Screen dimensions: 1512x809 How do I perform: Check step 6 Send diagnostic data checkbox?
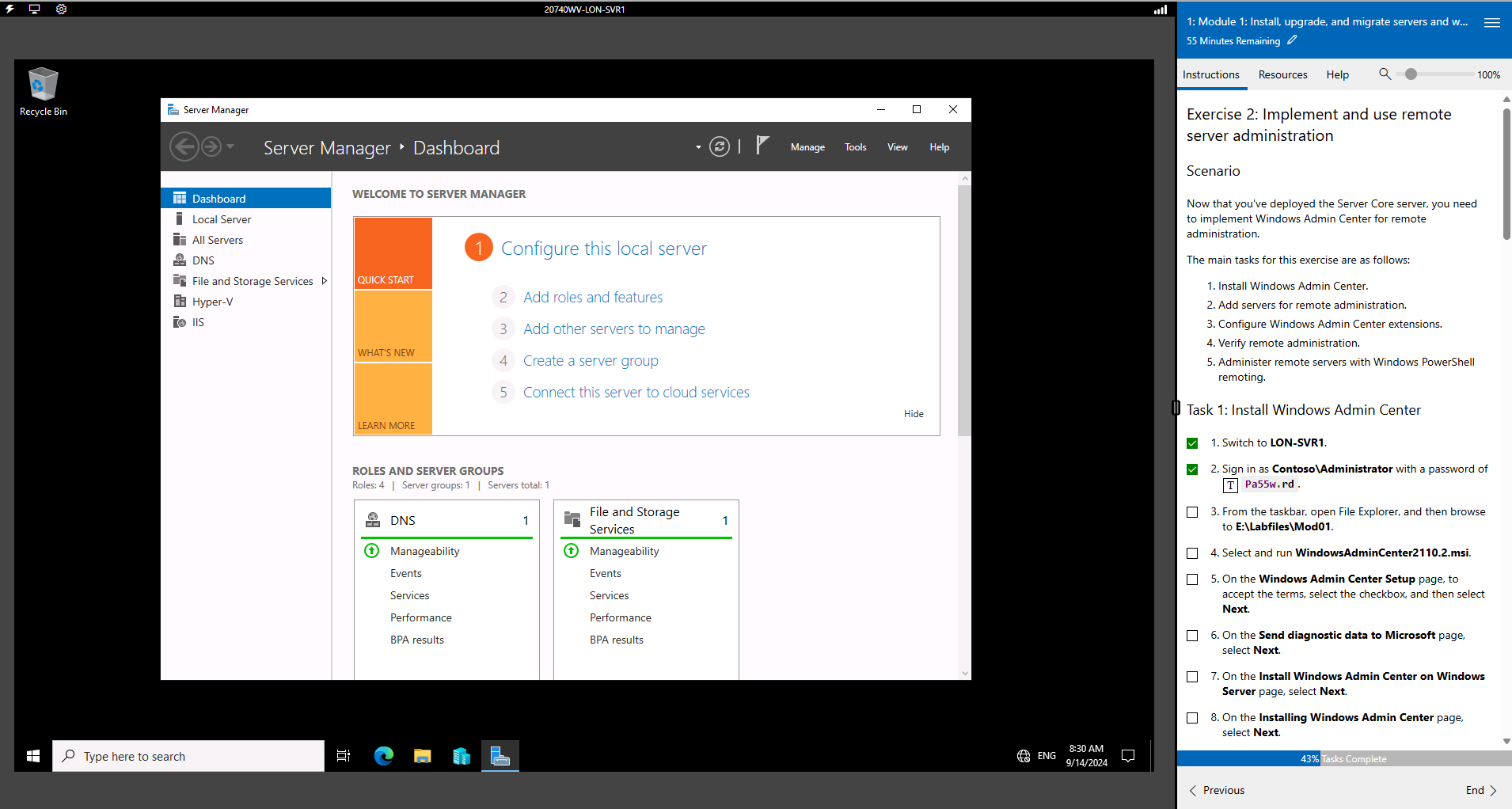[x=1192, y=636]
